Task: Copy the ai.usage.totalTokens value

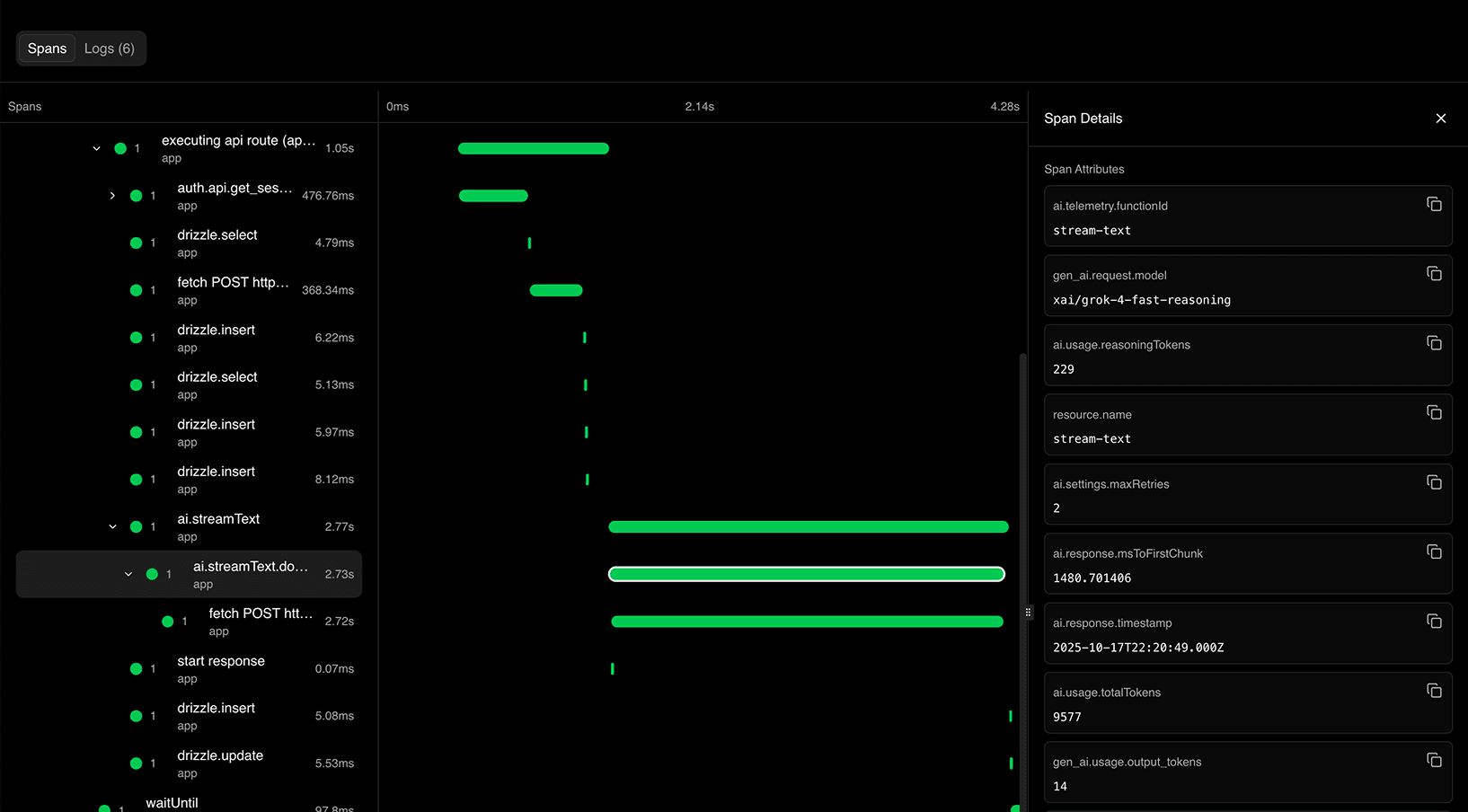Action: click(x=1434, y=691)
